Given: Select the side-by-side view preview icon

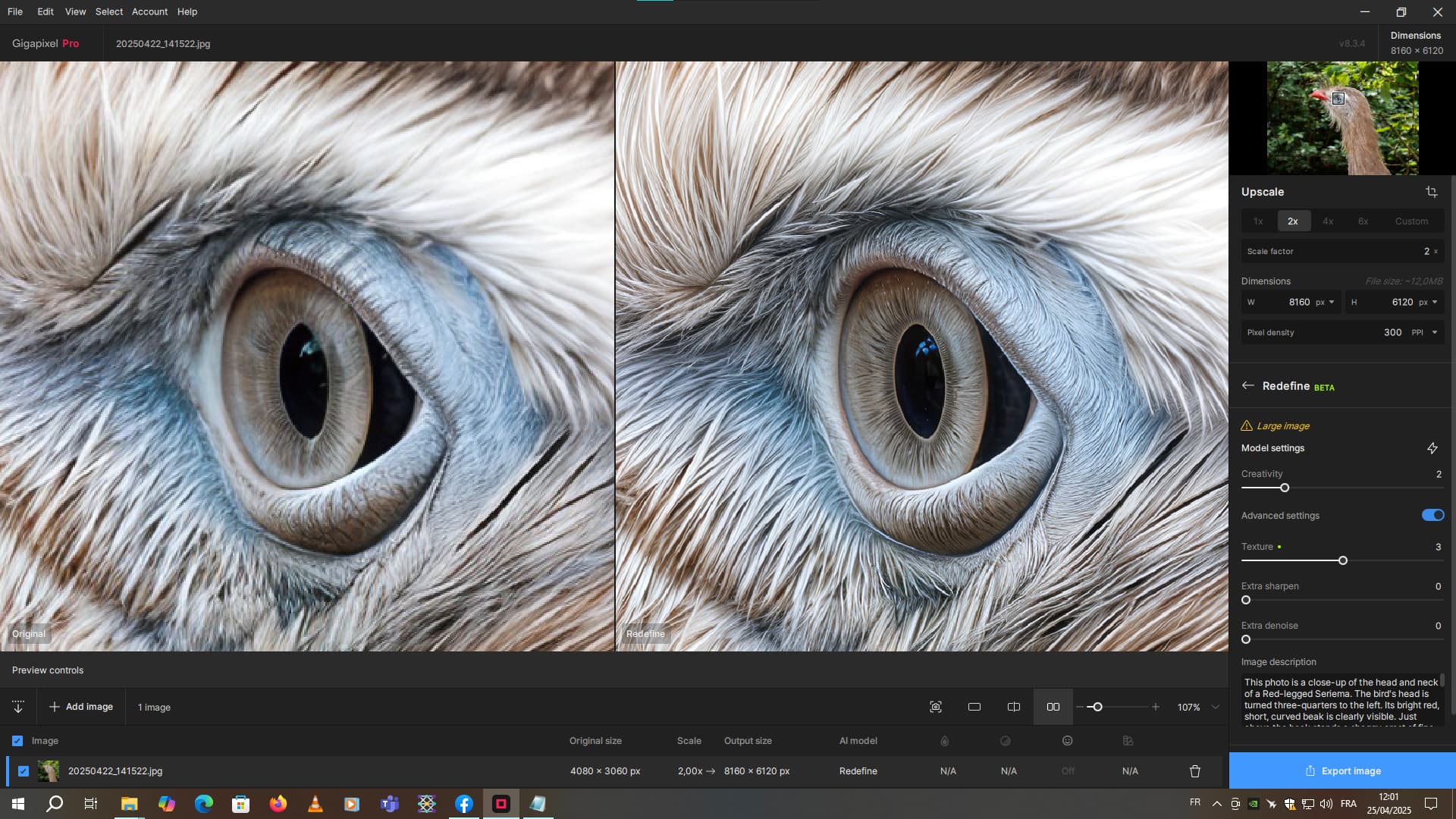Looking at the screenshot, I should pyautogui.click(x=1053, y=707).
